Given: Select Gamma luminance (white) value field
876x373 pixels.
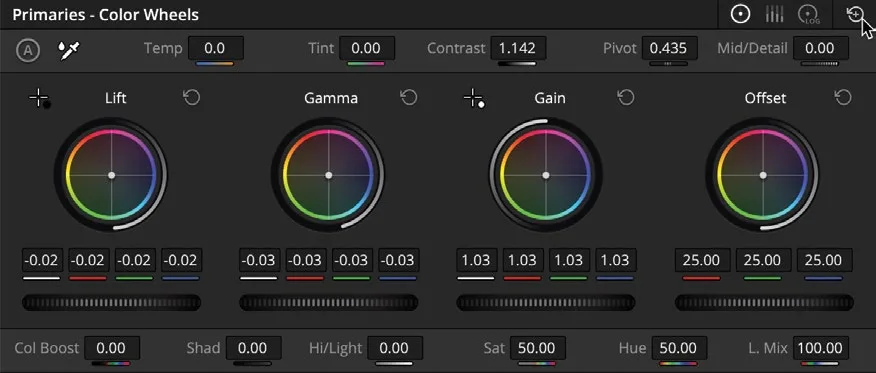Looking at the screenshot, I should pyautogui.click(x=260, y=261).
